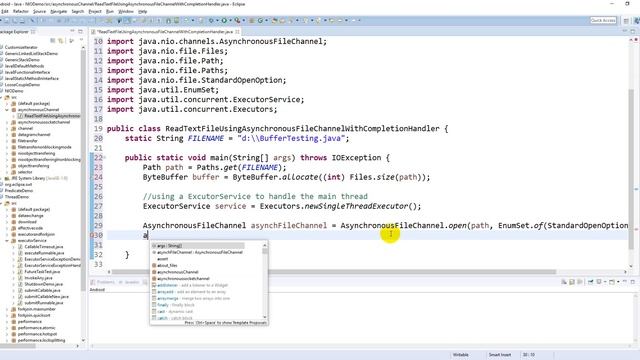The width and height of the screenshot is (640, 360).
Task: Minimize the editor area icon
Action: pyautogui.click(x=625, y=31)
